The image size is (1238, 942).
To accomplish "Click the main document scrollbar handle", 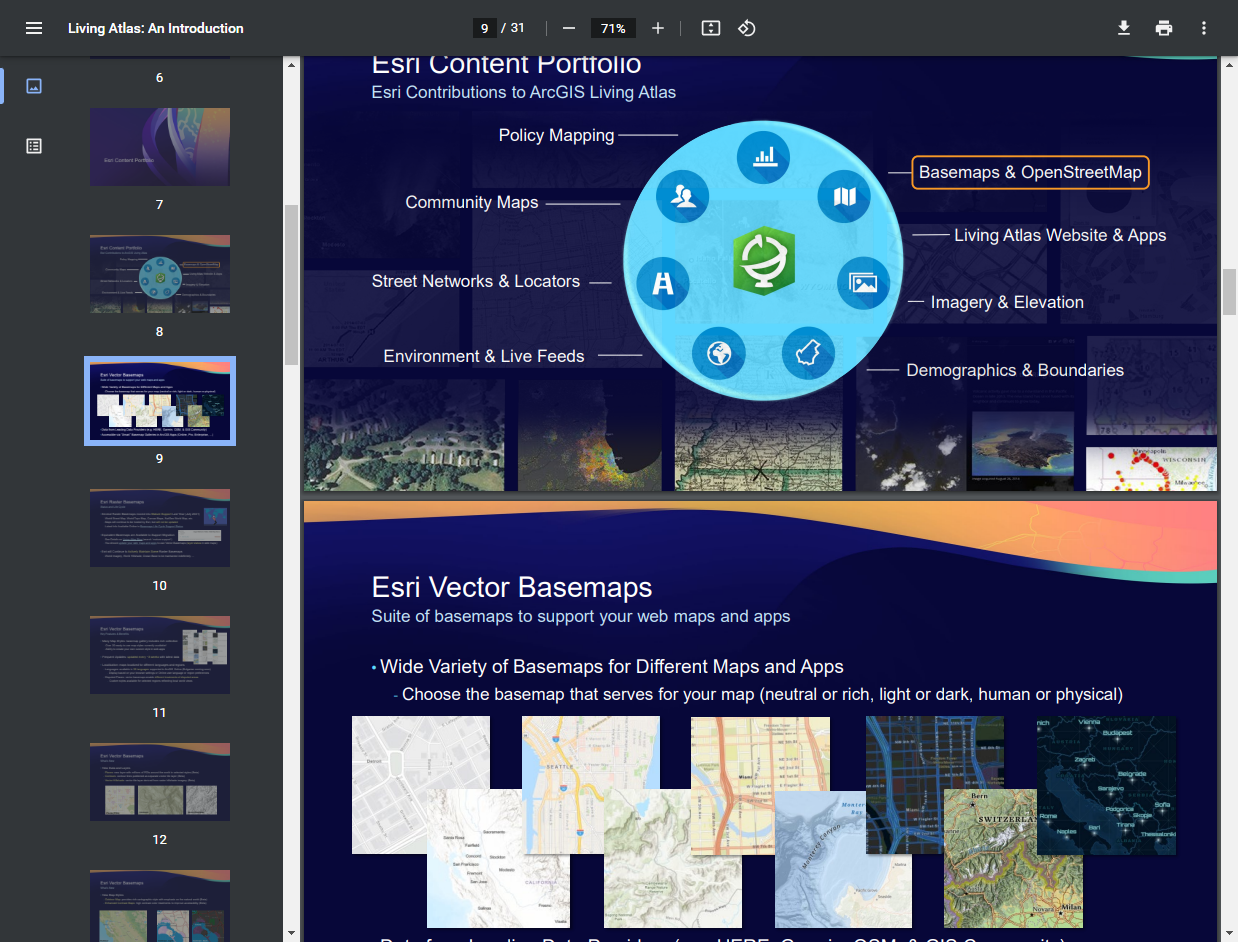I will (1229, 291).
